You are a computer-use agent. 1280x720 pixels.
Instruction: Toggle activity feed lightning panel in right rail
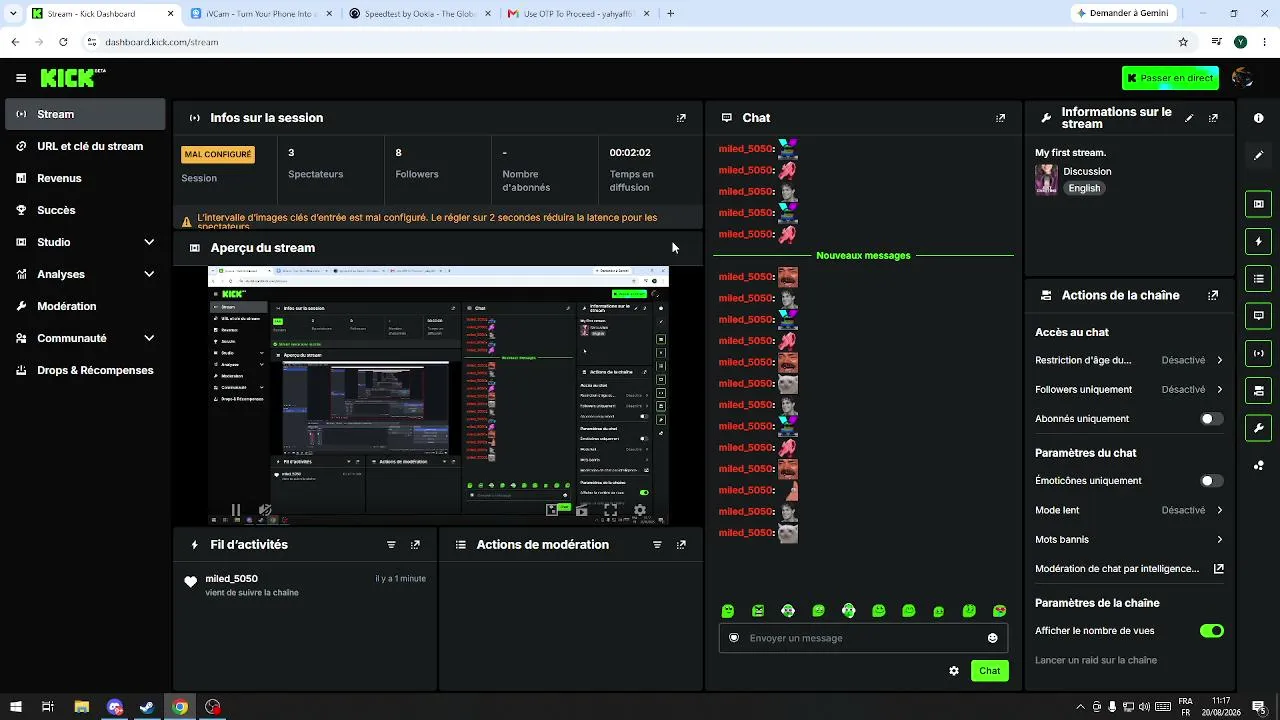coord(1258,241)
